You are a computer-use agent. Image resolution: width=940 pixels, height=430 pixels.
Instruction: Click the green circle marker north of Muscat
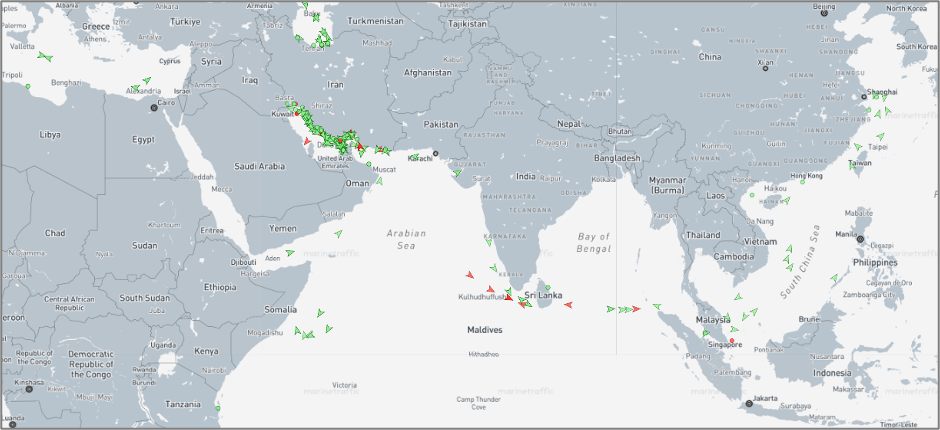(x=369, y=164)
